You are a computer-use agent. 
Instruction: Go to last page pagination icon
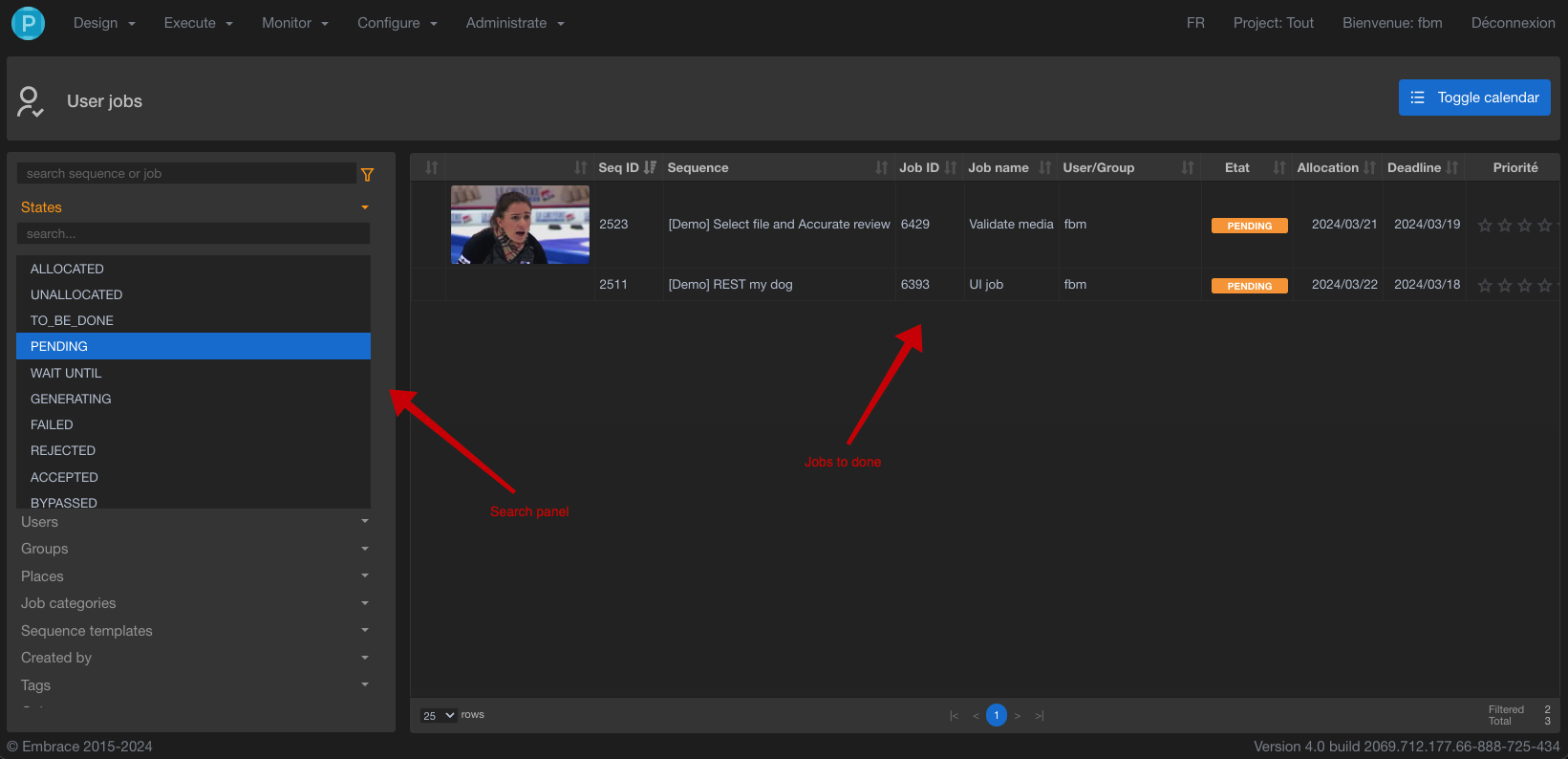pyautogui.click(x=1040, y=716)
